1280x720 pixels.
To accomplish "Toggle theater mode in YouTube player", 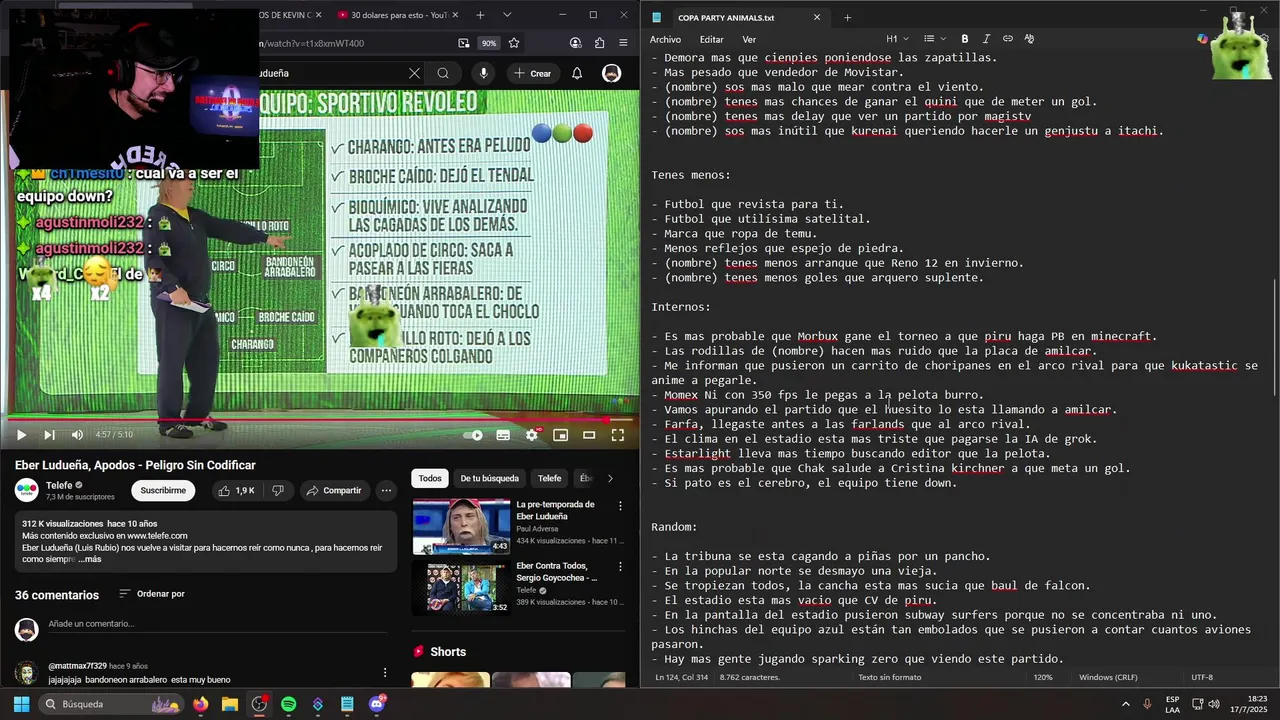I will pyautogui.click(x=589, y=435).
